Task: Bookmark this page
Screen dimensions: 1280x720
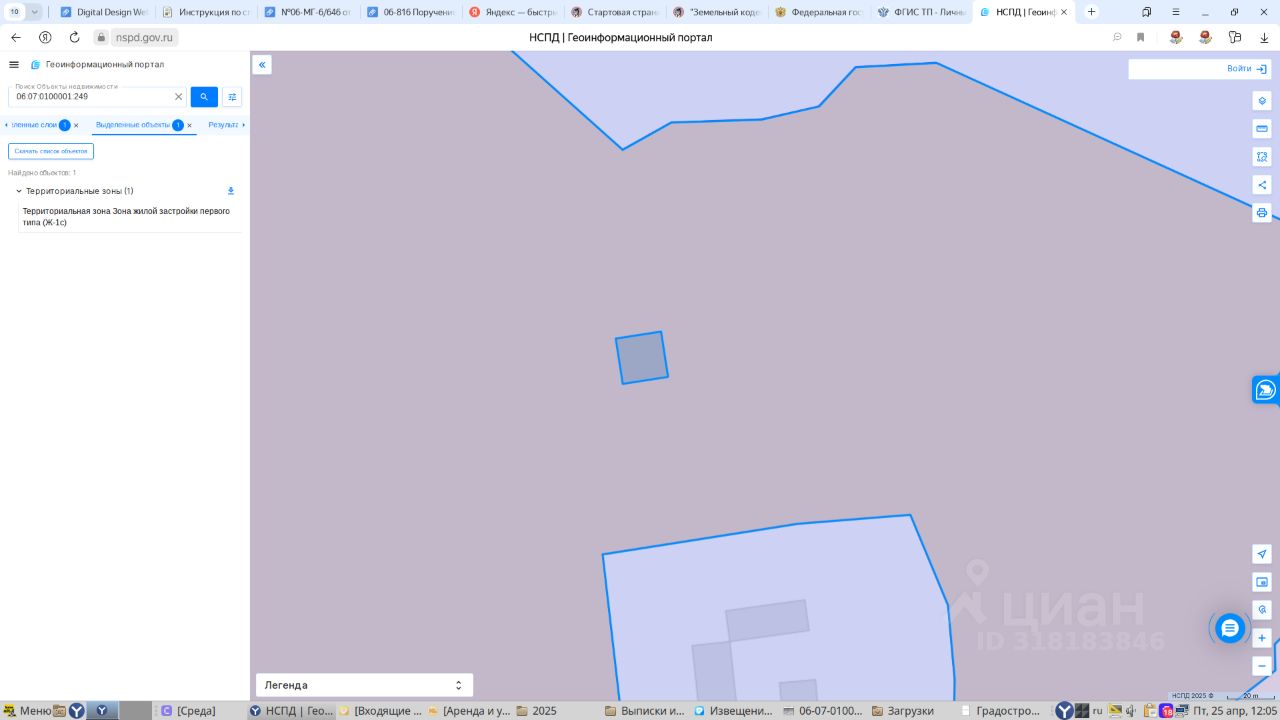Action: click(1140, 37)
